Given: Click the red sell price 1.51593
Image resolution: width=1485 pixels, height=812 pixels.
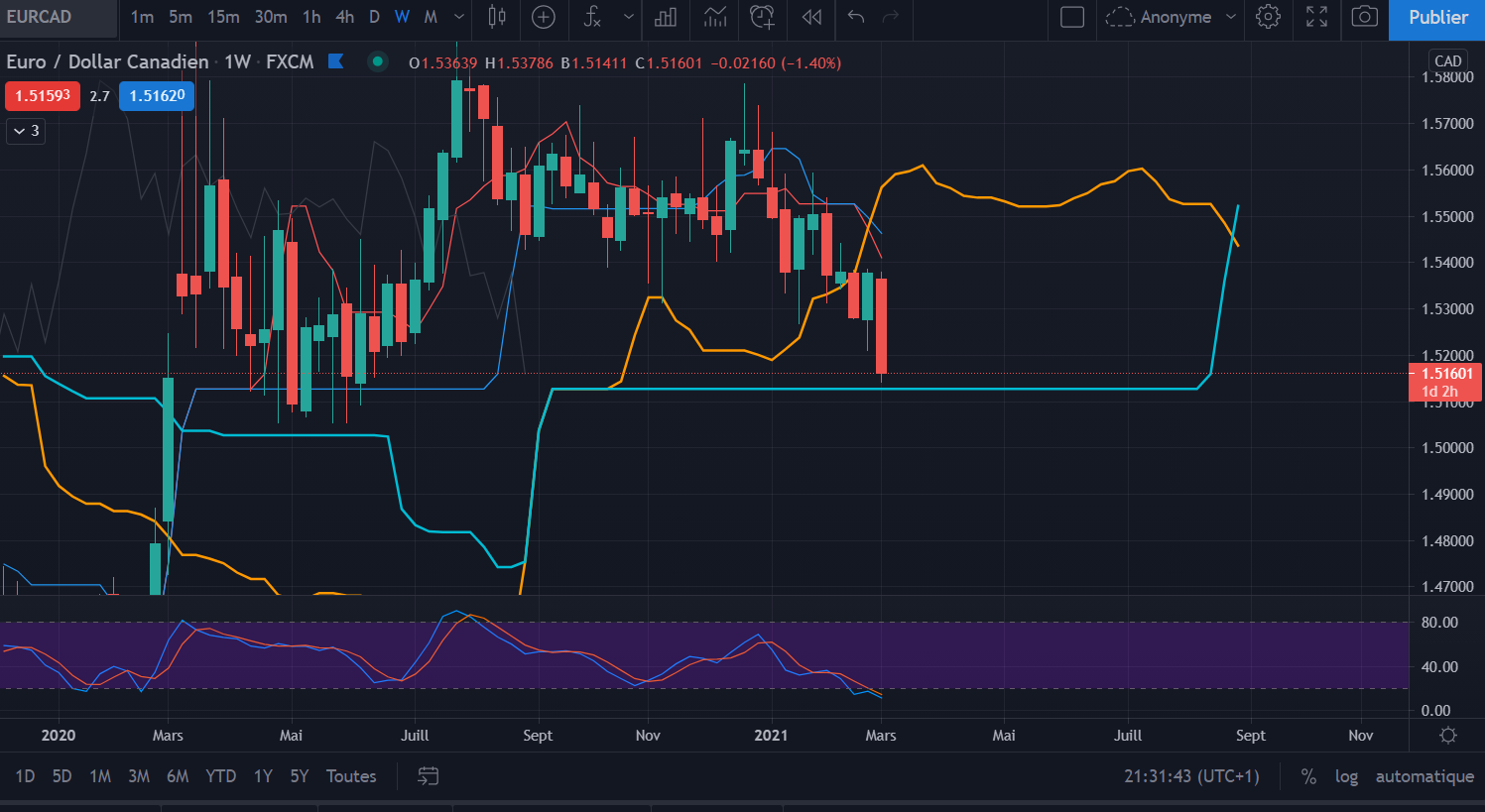Looking at the screenshot, I should point(43,96).
